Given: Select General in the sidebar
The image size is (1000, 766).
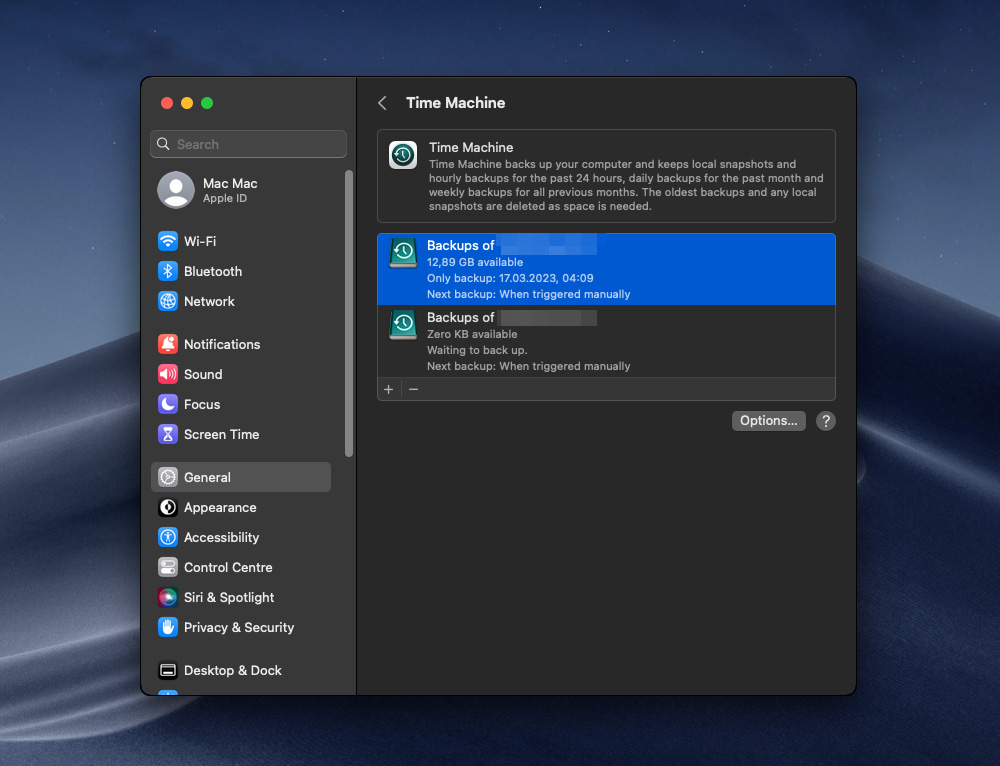Looking at the screenshot, I should click(x=241, y=477).
